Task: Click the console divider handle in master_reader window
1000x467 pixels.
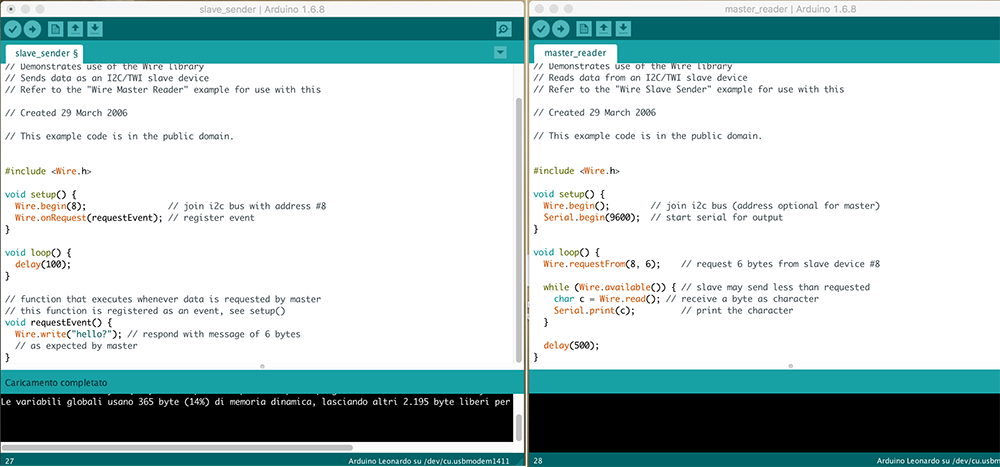Action: click(791, 366)
